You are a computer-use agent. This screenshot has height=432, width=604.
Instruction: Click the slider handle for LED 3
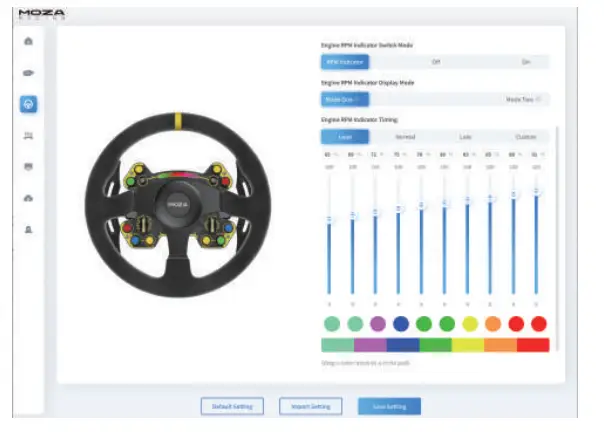(x=376, y=212)
